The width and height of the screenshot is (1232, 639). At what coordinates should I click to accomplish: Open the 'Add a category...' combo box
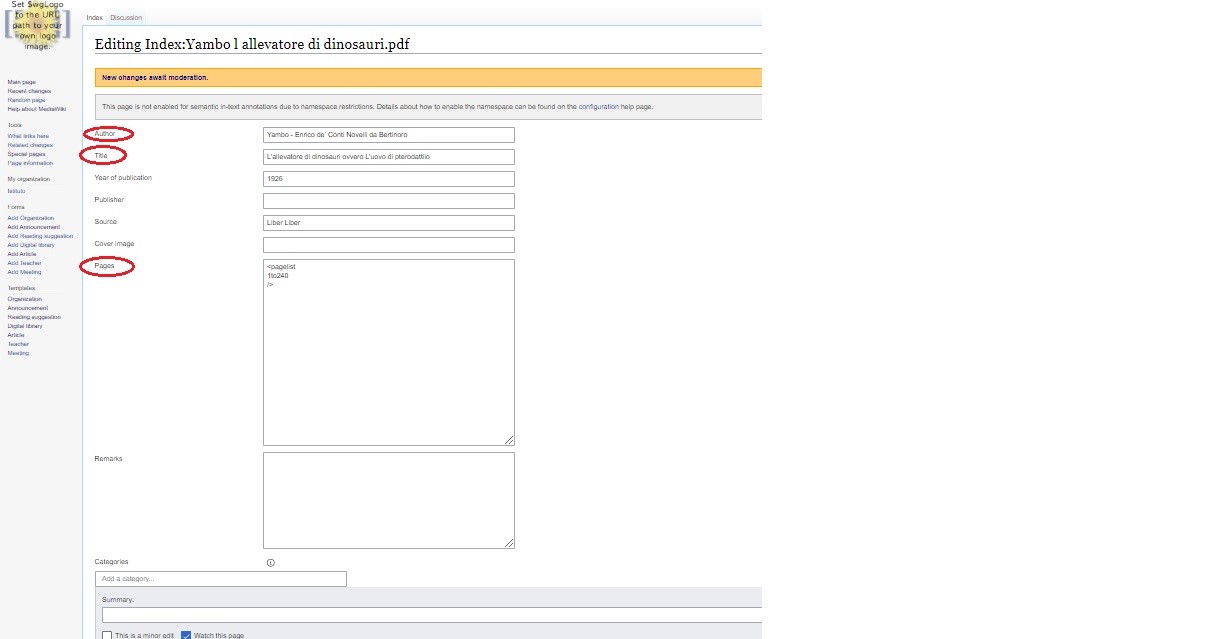tap(220, 579)
